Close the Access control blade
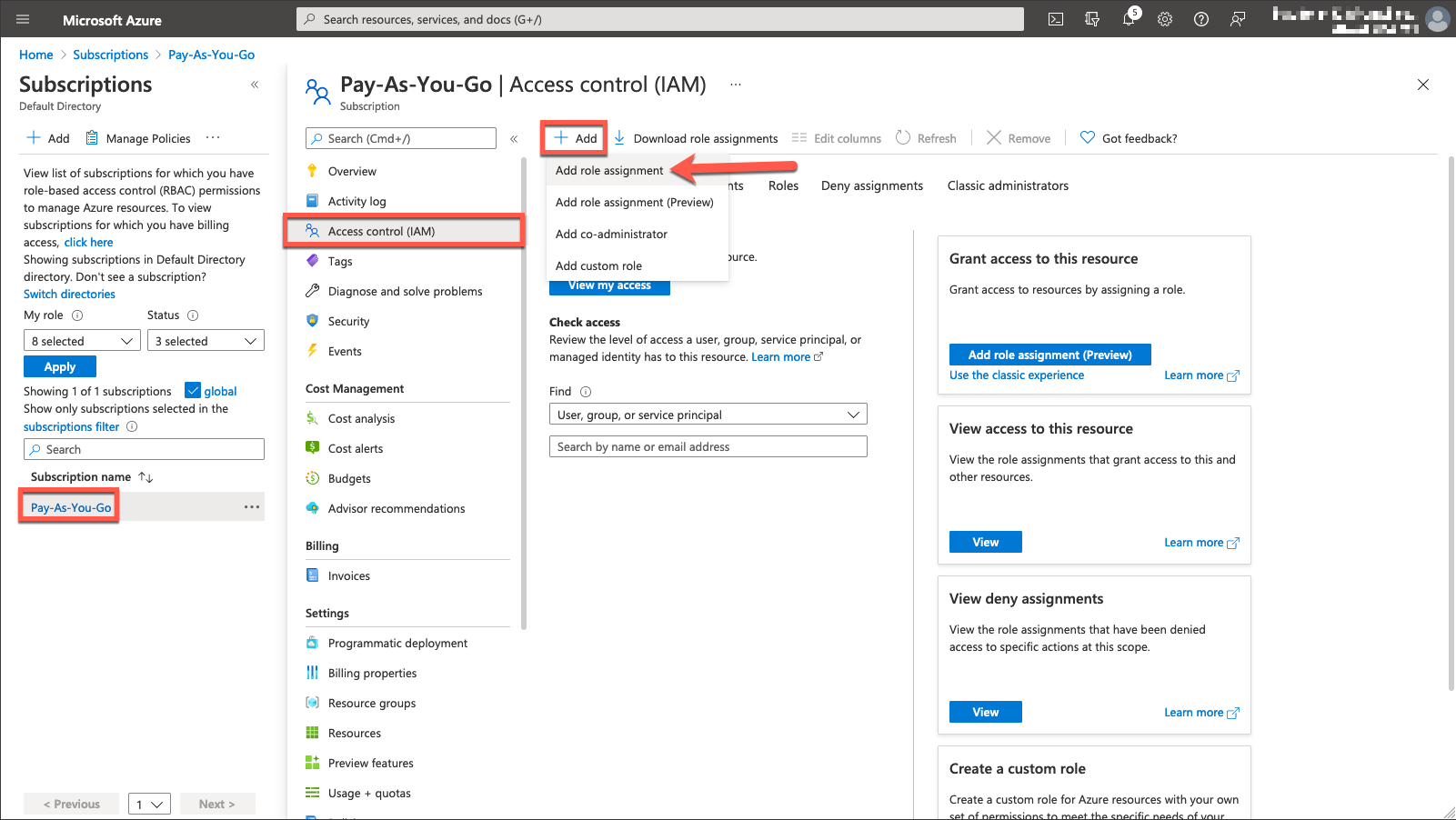Viewport: 1456px width, 820px height. (x=1423, y=85)
